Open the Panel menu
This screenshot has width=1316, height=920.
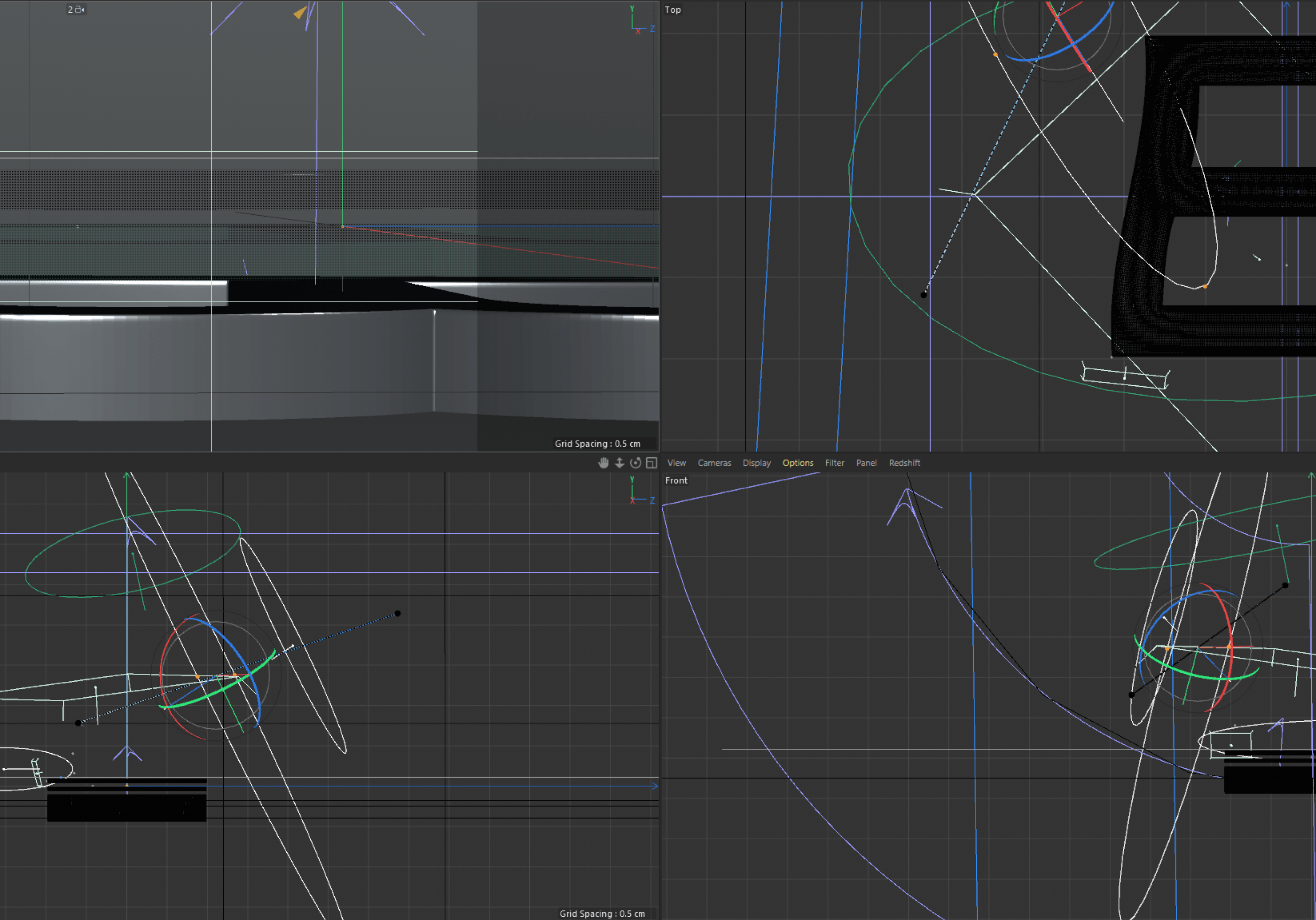[x=866, y=463]
